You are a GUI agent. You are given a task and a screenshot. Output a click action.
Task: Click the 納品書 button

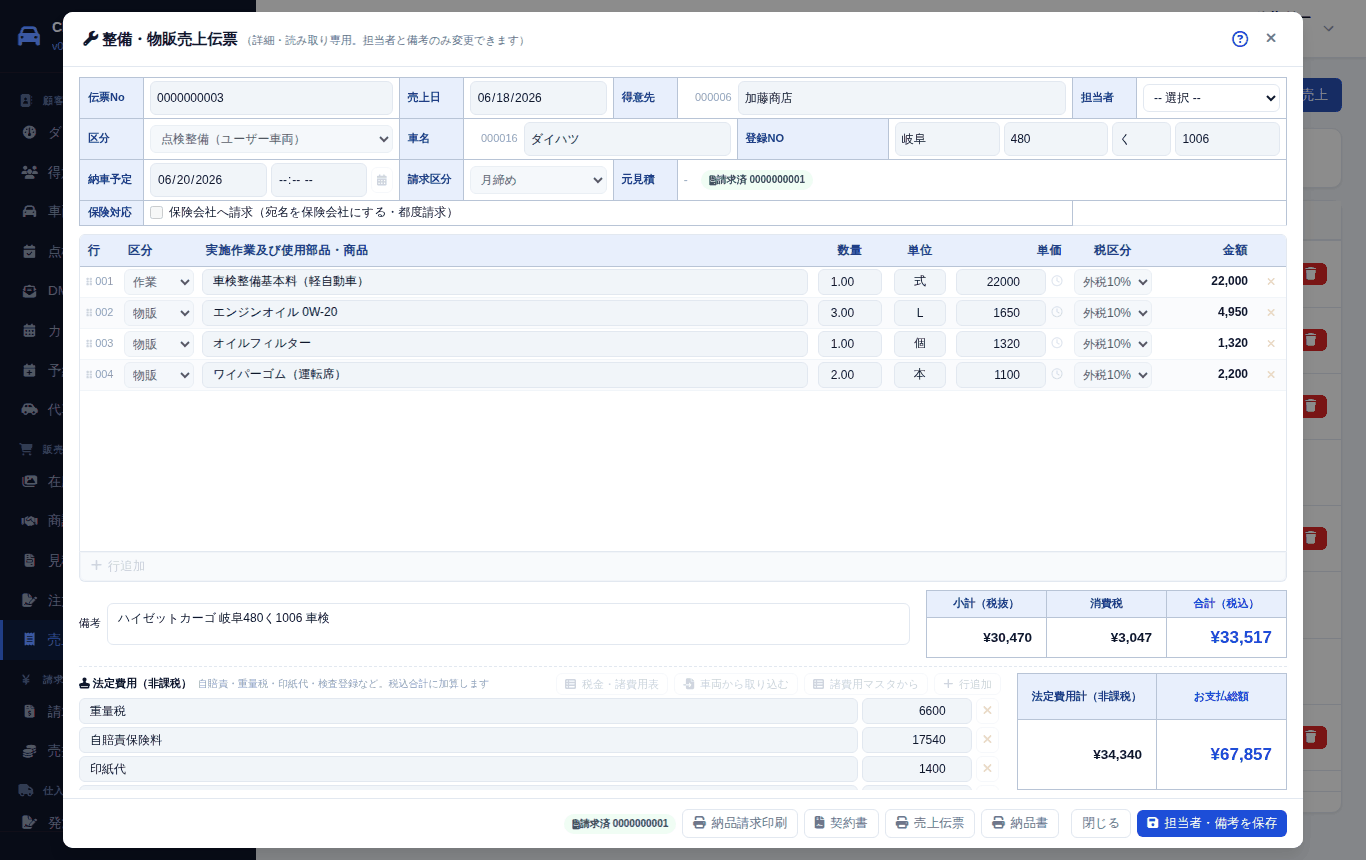1020,823
